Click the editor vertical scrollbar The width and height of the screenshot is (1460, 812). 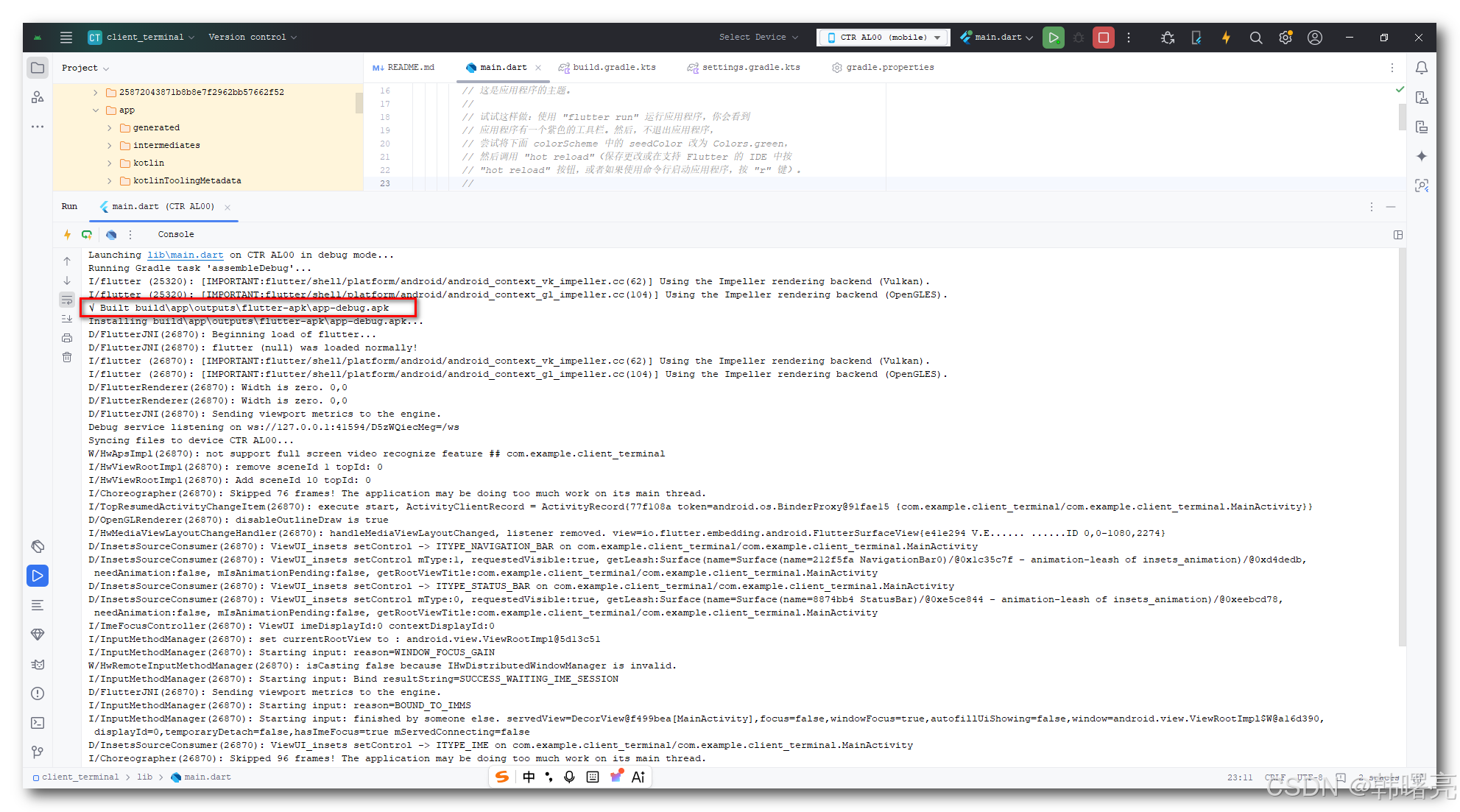(x=1402, y=117)
